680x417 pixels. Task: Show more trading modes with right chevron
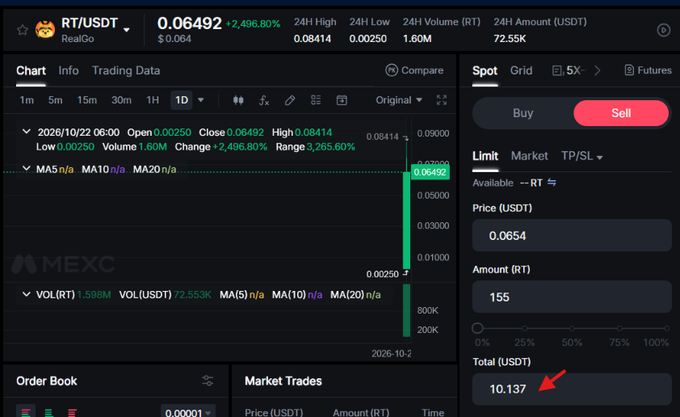pos(597,71)
